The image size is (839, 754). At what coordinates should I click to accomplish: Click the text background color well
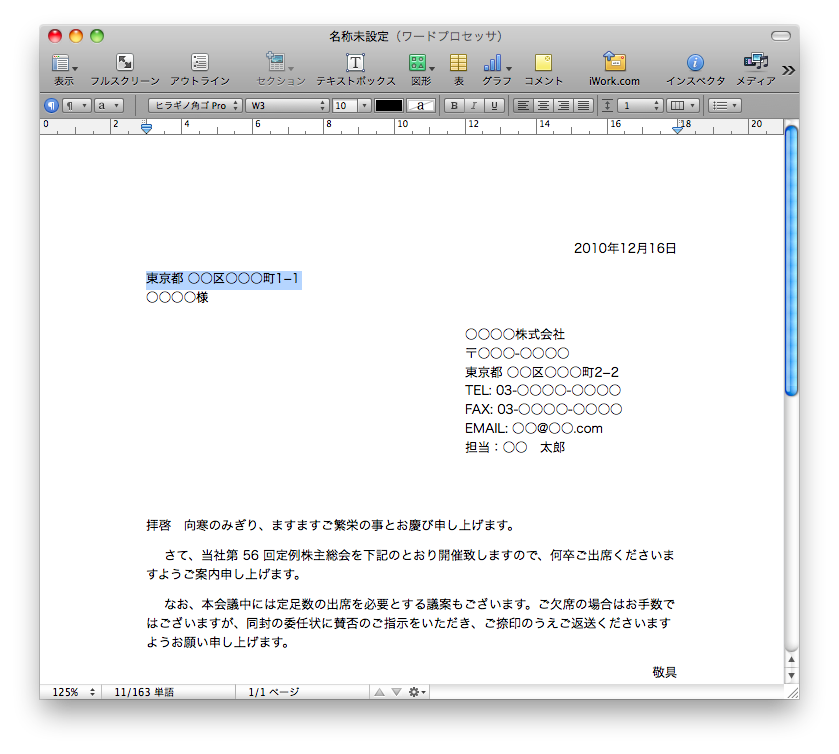(x=421, y=105)
